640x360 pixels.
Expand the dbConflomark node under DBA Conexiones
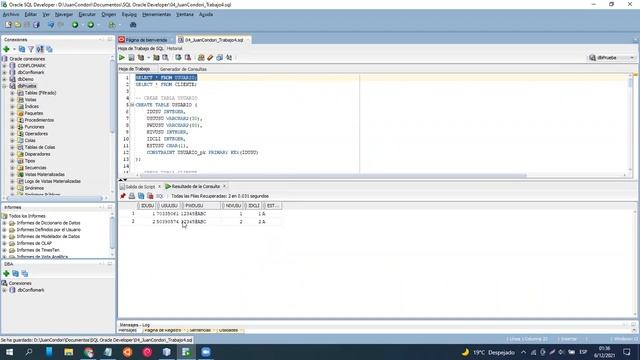[x=4, y=290]
